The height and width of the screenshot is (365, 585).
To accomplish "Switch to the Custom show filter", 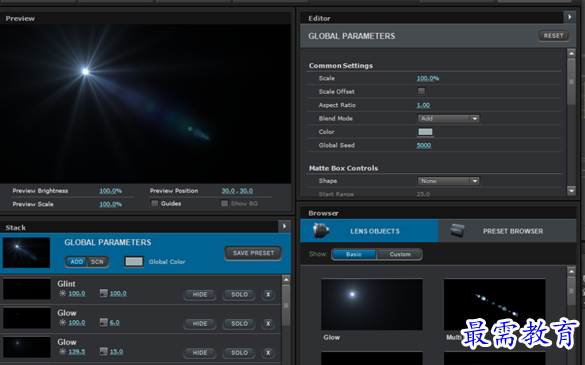I will [x=400, y=255].
